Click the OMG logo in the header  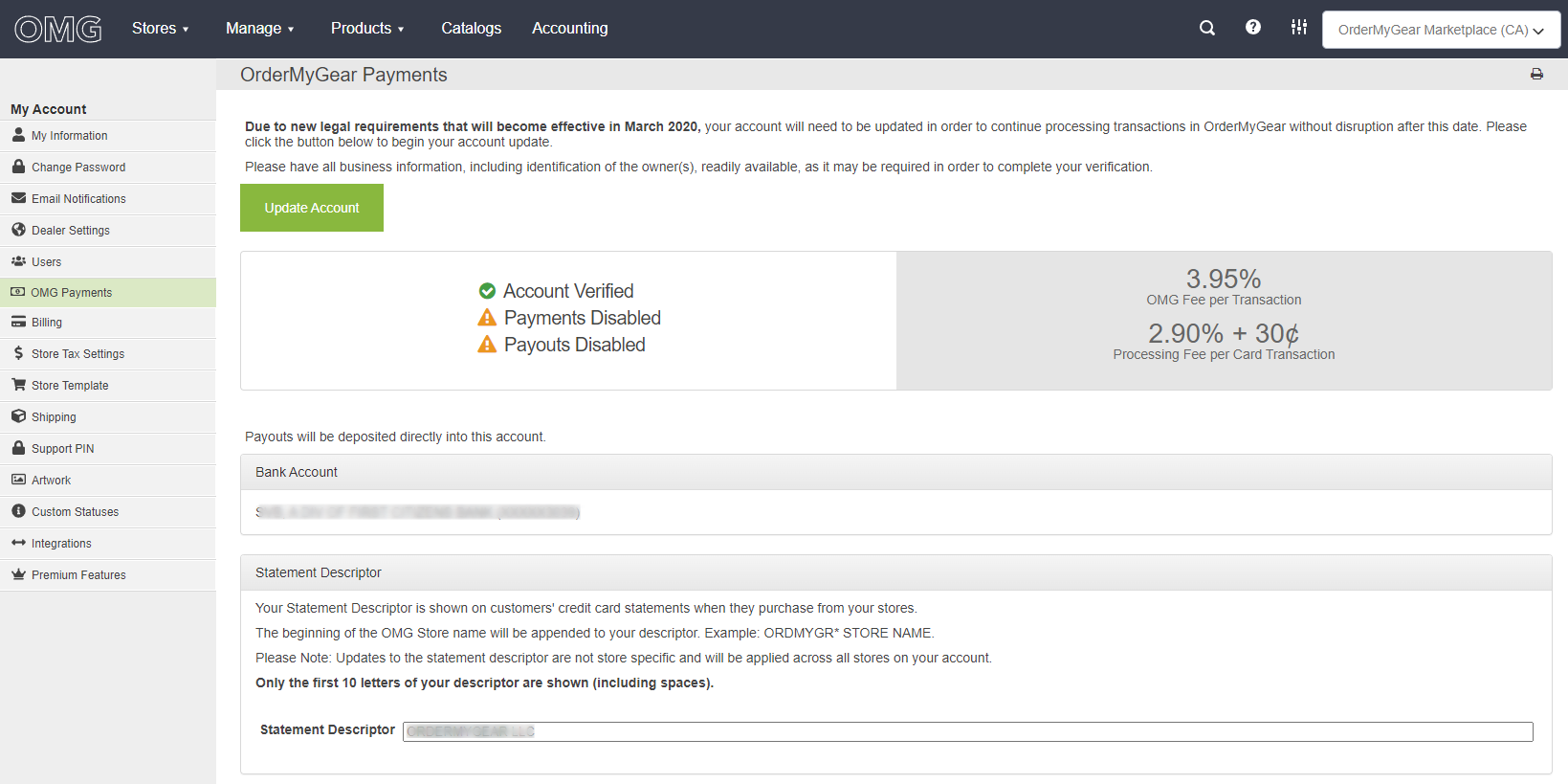pos(58,30)
